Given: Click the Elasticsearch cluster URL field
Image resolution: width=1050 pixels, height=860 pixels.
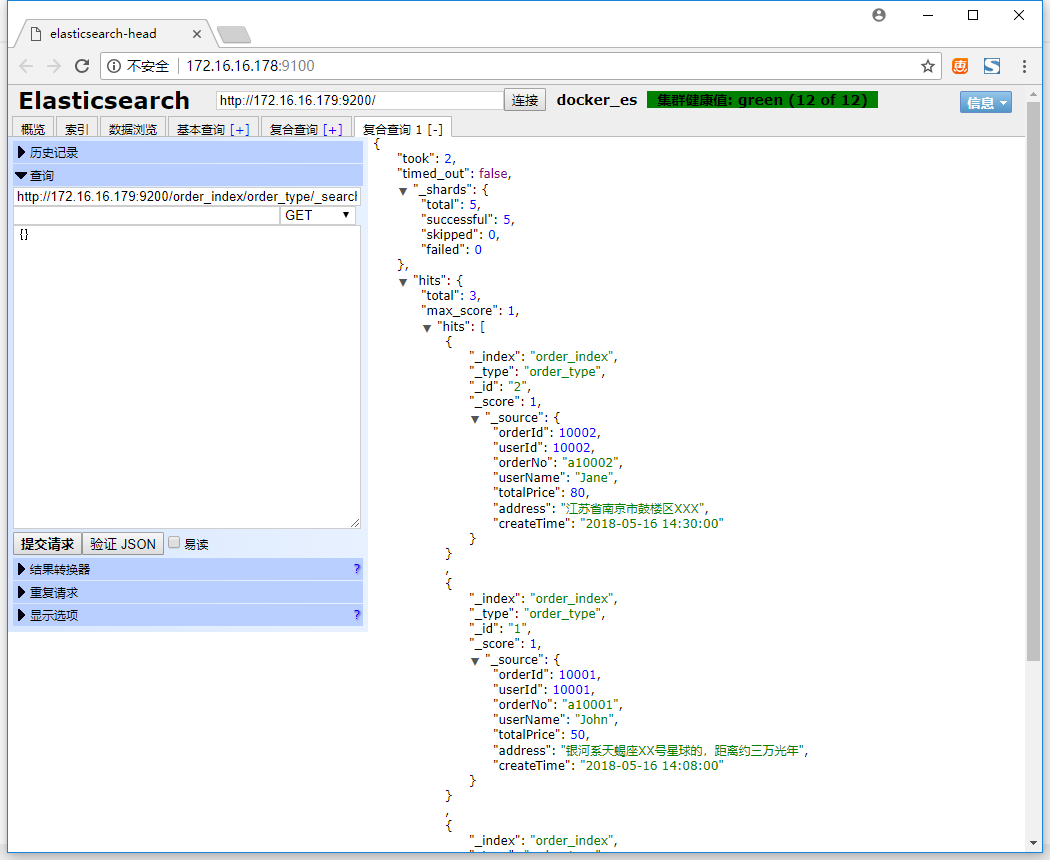Looking at the screenshot, I should coord(360,100).
